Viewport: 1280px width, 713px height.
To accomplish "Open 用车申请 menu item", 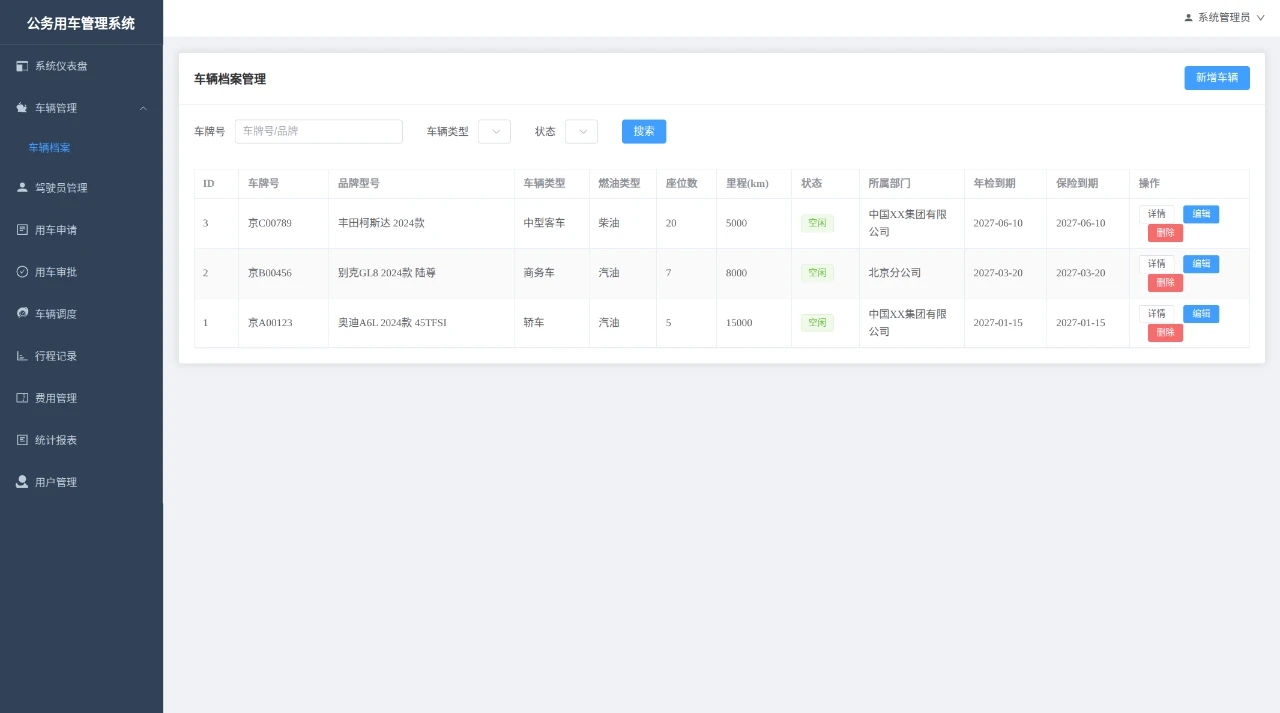I will click(x=81, y=230).
